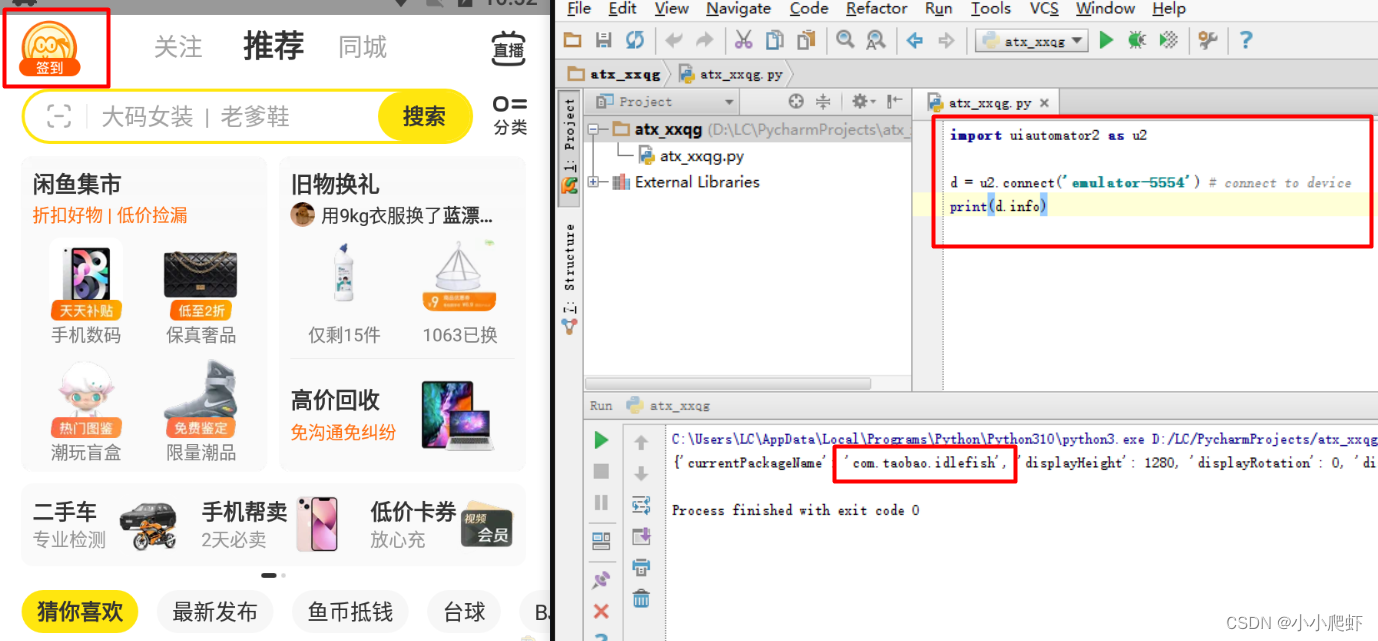Select the 最新发布 filter chip
Screen dimensions: 1378x641
point(215,612)
